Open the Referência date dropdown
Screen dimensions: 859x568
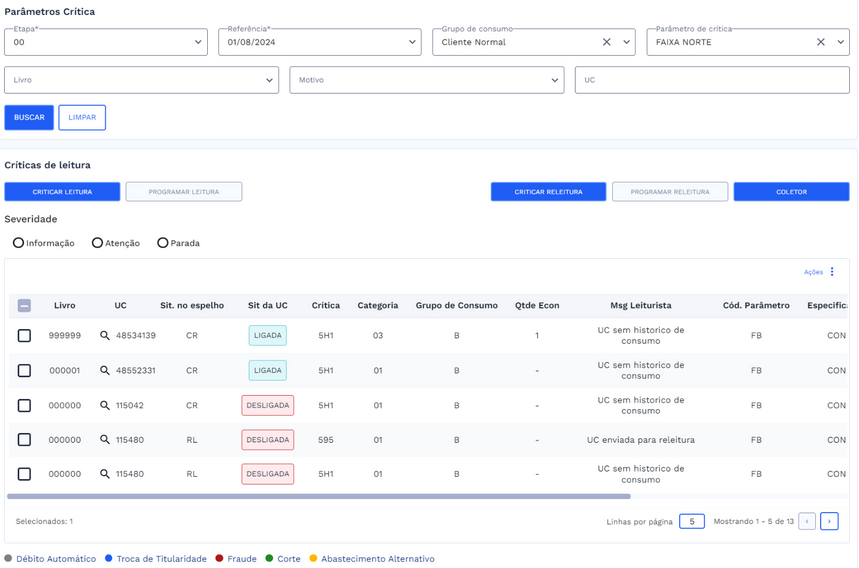pos(412,42)
